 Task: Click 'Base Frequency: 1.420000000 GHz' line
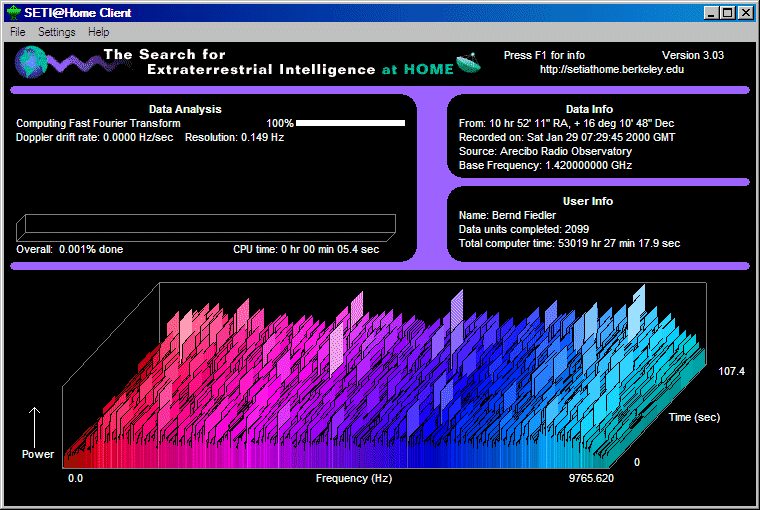tap(545, 165)
